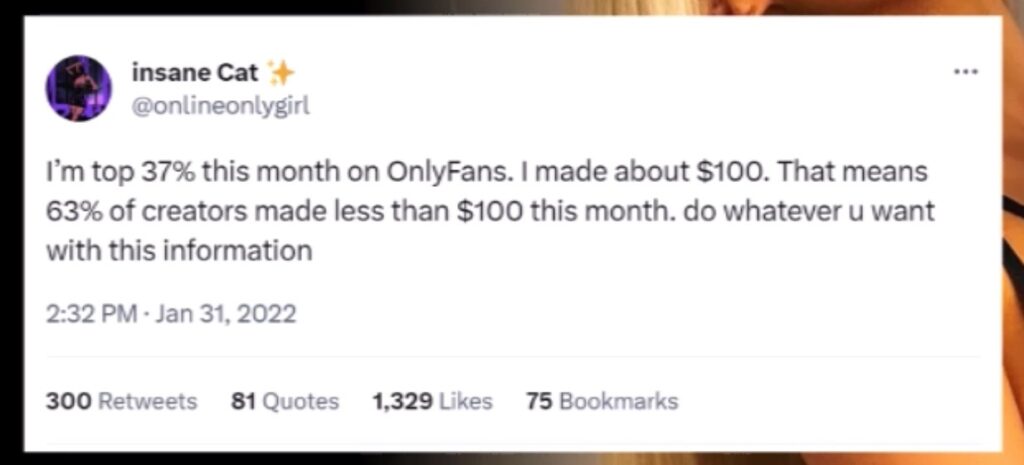Click the sparkles emoji beside the name
Screen dimensions: 1024x465
[280, 73]
